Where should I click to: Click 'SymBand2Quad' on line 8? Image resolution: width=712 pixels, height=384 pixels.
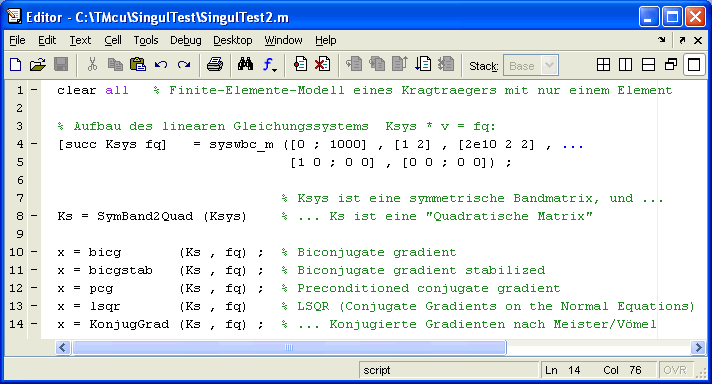pos(145,216)
